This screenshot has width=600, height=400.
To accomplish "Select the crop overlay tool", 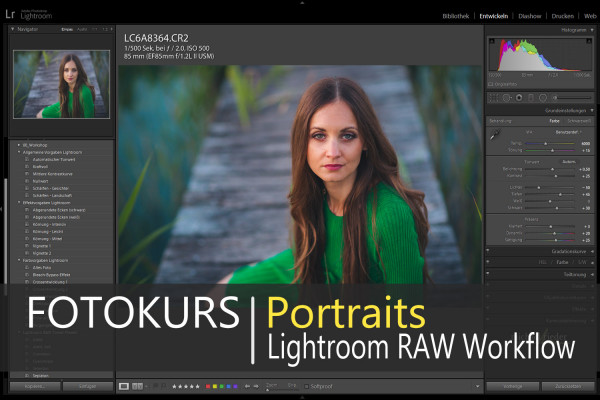I will click(494, 98).
